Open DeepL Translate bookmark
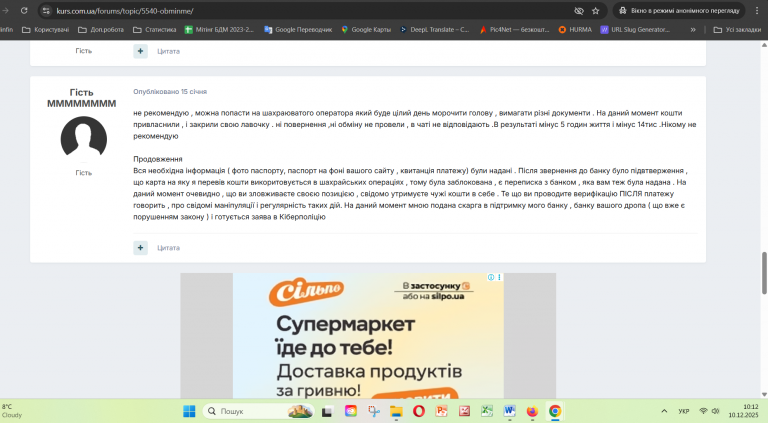 (x=434, y=29)
